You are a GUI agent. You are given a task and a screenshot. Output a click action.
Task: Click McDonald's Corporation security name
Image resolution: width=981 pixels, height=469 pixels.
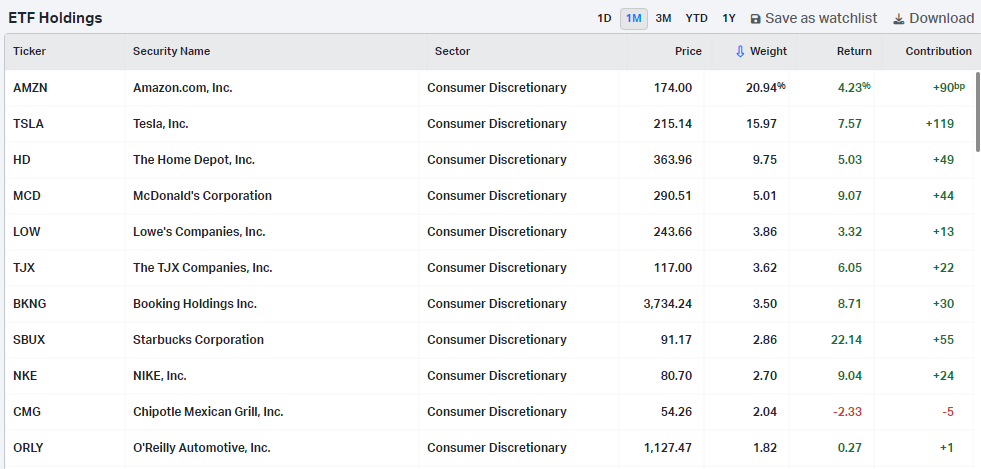tap(203, 196)
